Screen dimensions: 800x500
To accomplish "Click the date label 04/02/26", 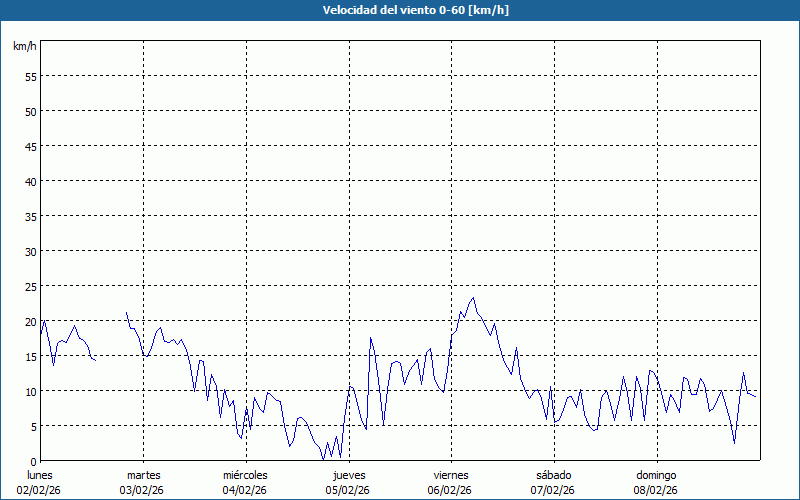I will pos(245,490).
